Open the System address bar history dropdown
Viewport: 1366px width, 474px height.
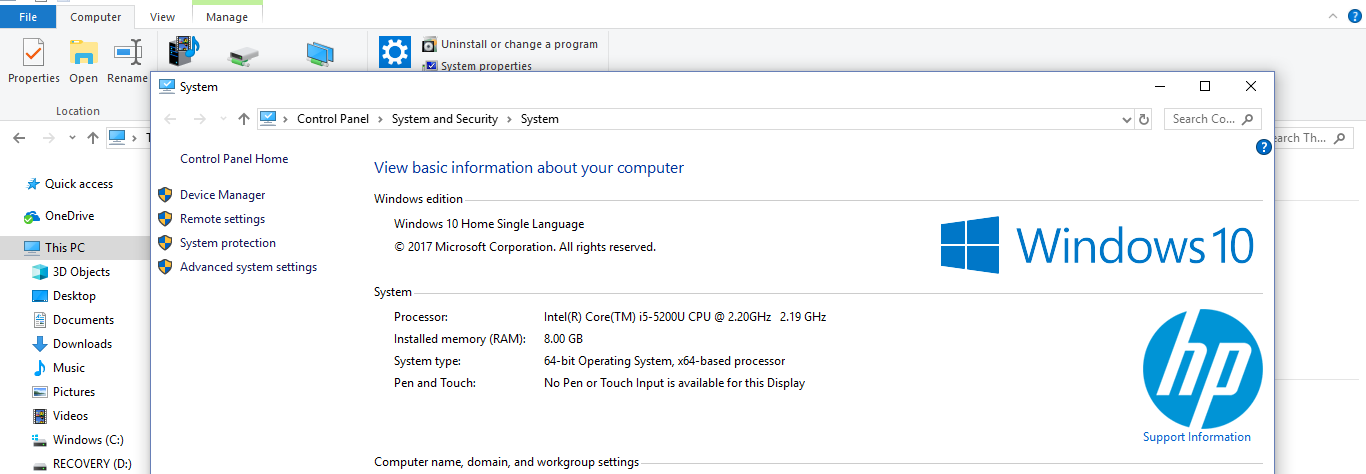coord(1127,119)
